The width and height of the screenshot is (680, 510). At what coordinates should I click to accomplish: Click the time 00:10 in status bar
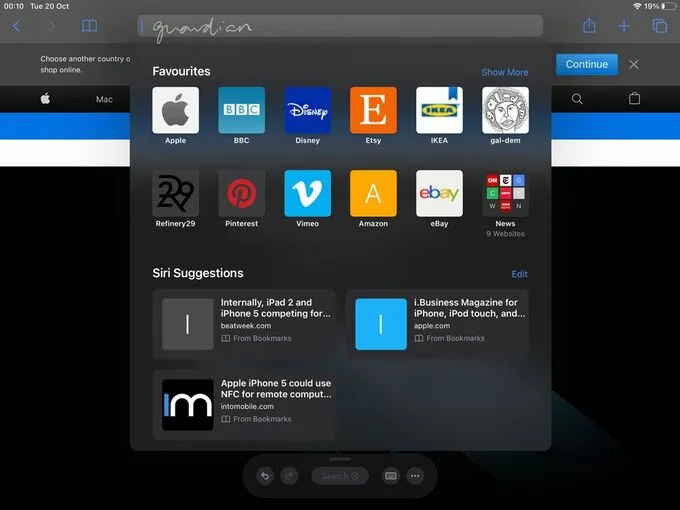click(13, 7)
